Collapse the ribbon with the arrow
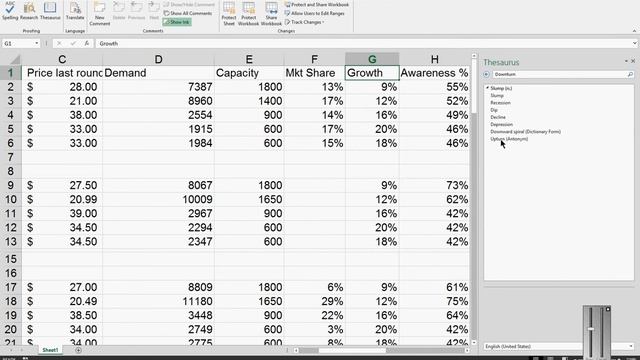Viewport: 640px width, 360px height. (x=634, y=31)
